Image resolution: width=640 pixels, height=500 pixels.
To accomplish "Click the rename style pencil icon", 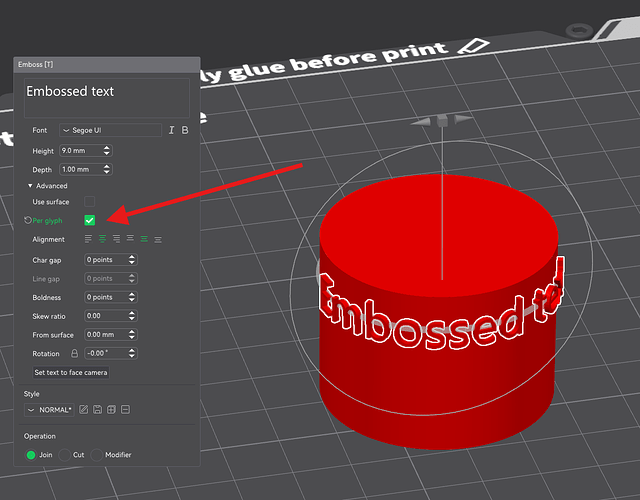I will [83, 410].
